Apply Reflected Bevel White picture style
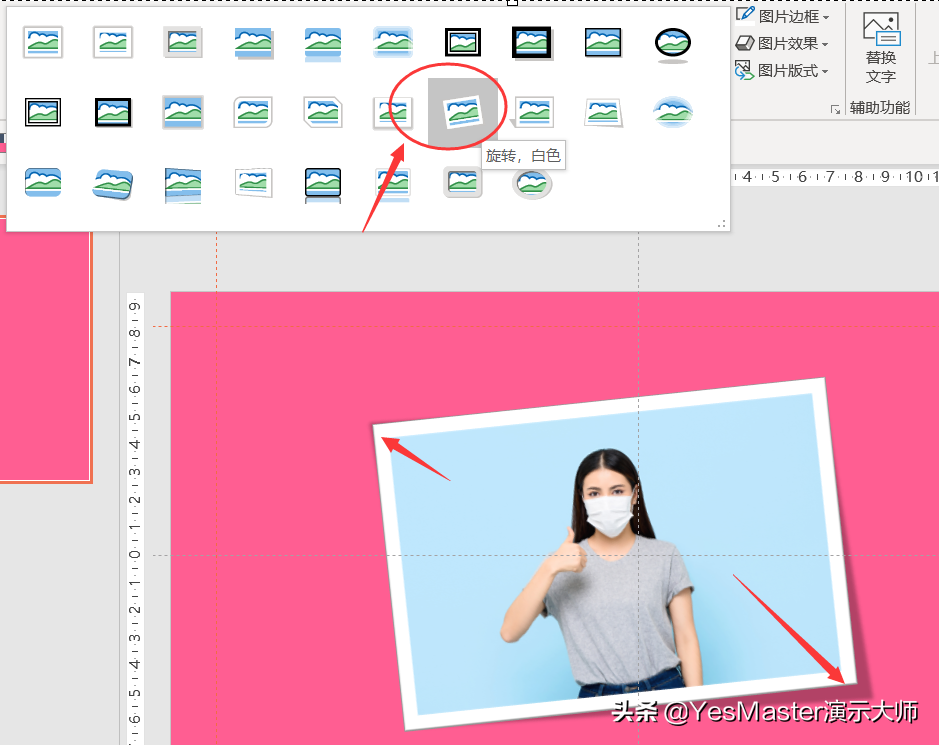 click(393, 184)
